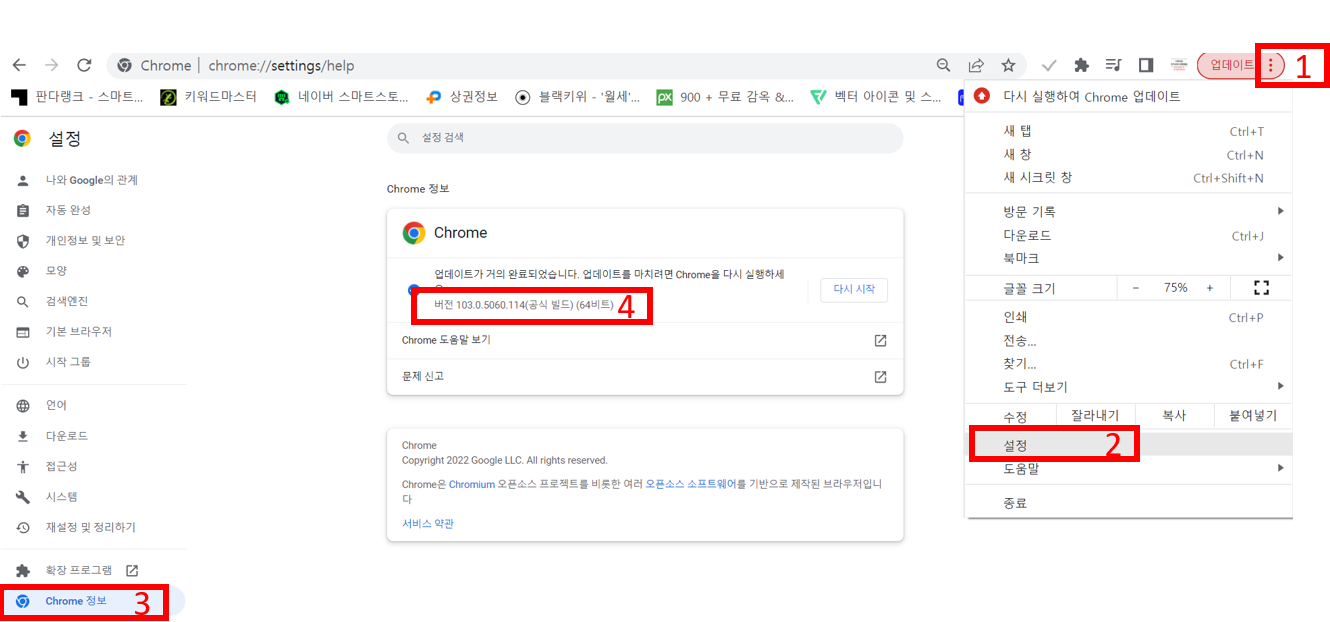
Task: Open the 서비스 약관 link
Action: pyautogui.click(x=428, y=523)
